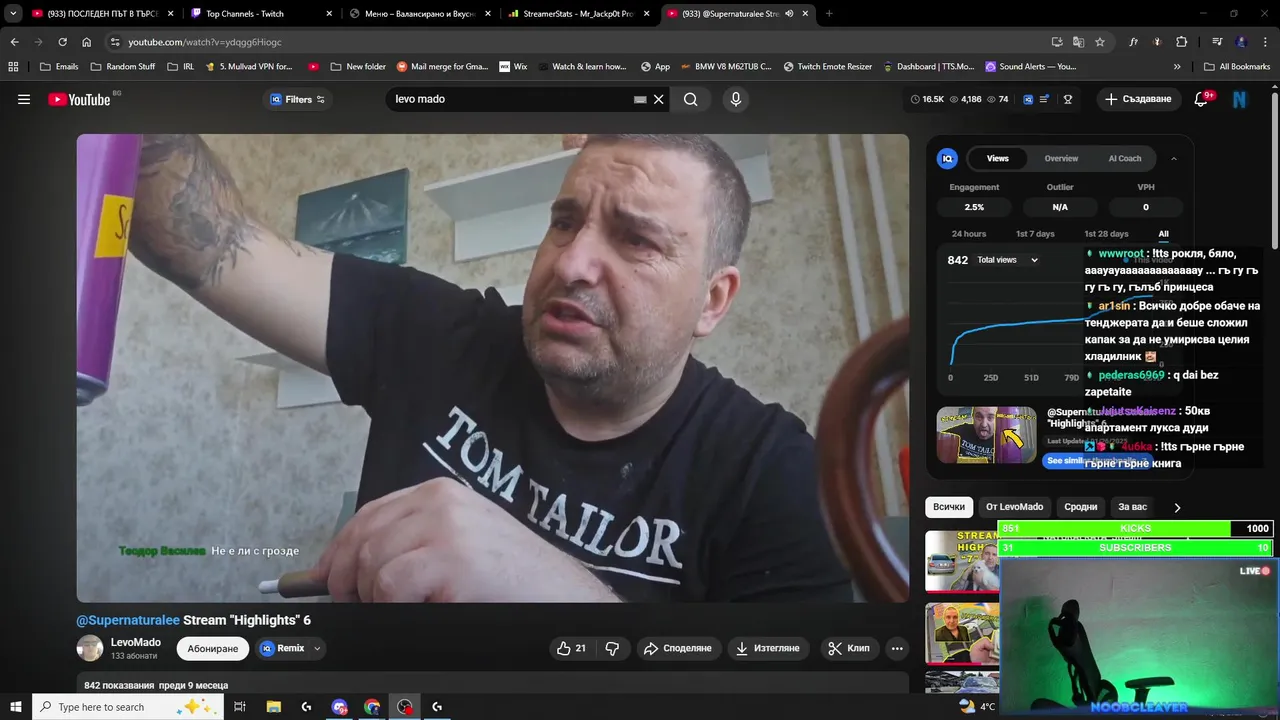Go to the YouTube home logo
1280x720 pixels.
(79, 99)
